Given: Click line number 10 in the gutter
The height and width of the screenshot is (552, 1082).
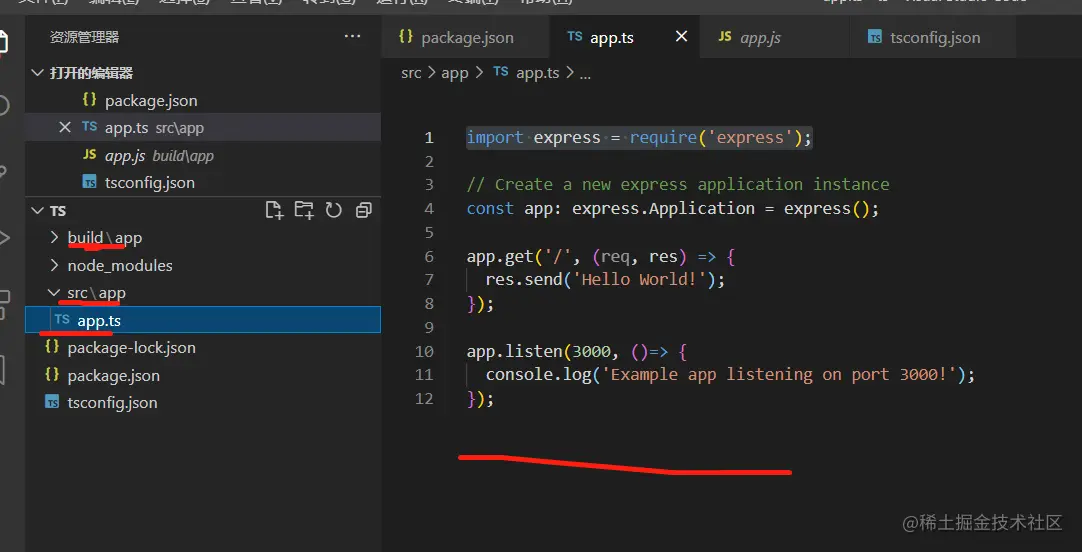Looking at the screenshot, I should click(x=424, y=352).
